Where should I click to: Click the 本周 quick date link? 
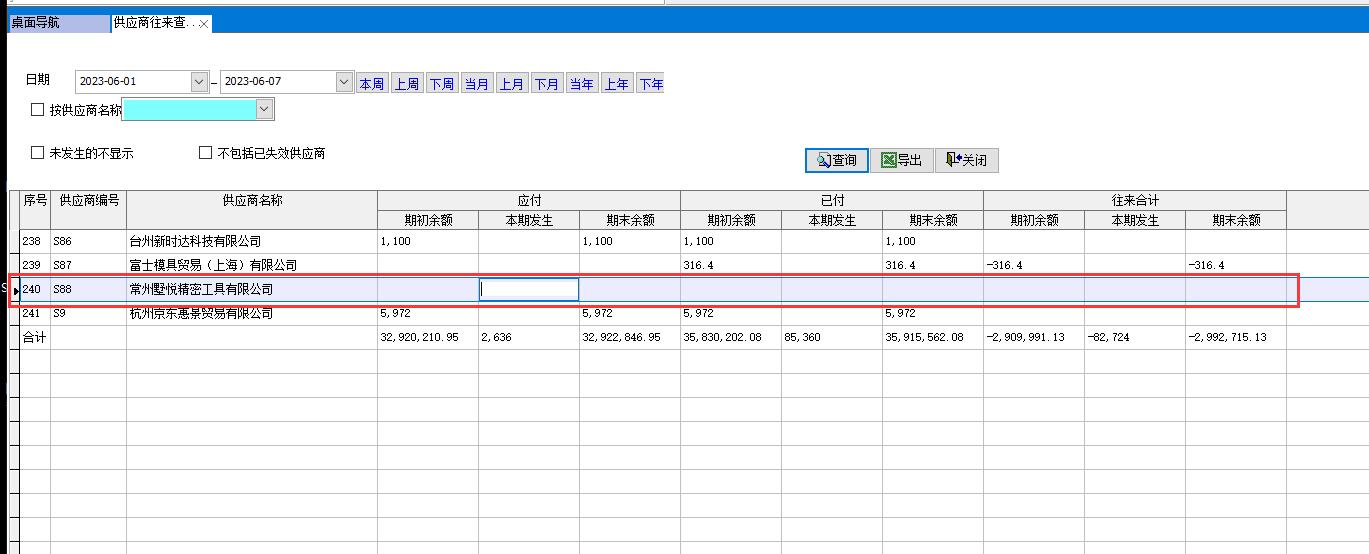pyautogui.click(x=371, y=84)
